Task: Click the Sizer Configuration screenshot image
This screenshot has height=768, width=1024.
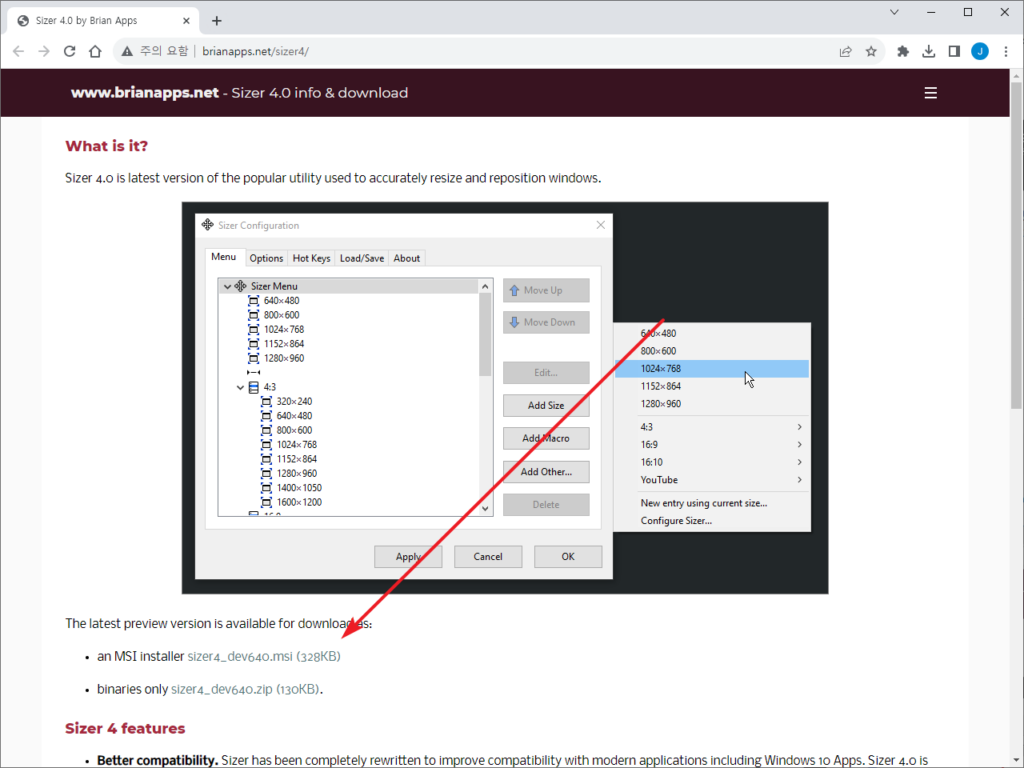Action: pyautogui.click(x=505, y=397)
